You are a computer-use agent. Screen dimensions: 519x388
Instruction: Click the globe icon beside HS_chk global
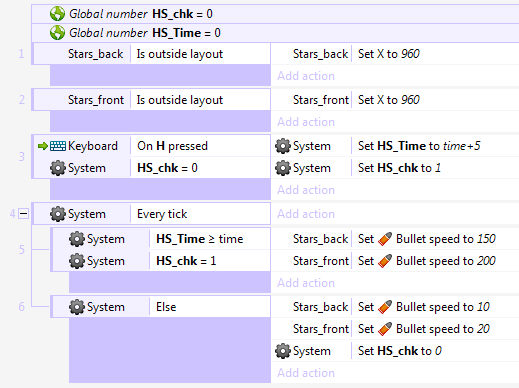(57, 14)
